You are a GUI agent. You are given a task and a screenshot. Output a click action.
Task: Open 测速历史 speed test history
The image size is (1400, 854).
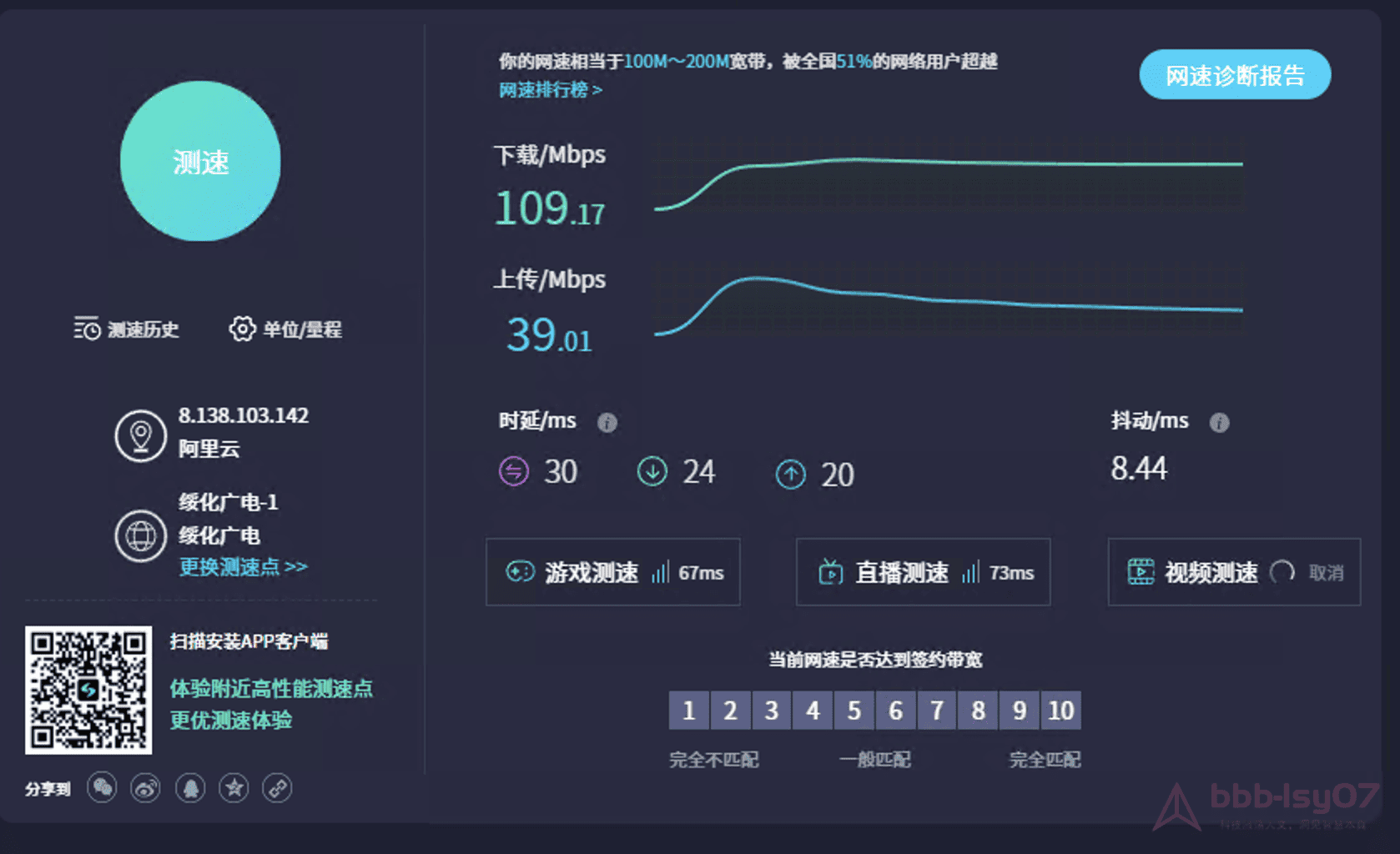click(x=126, y=329)
